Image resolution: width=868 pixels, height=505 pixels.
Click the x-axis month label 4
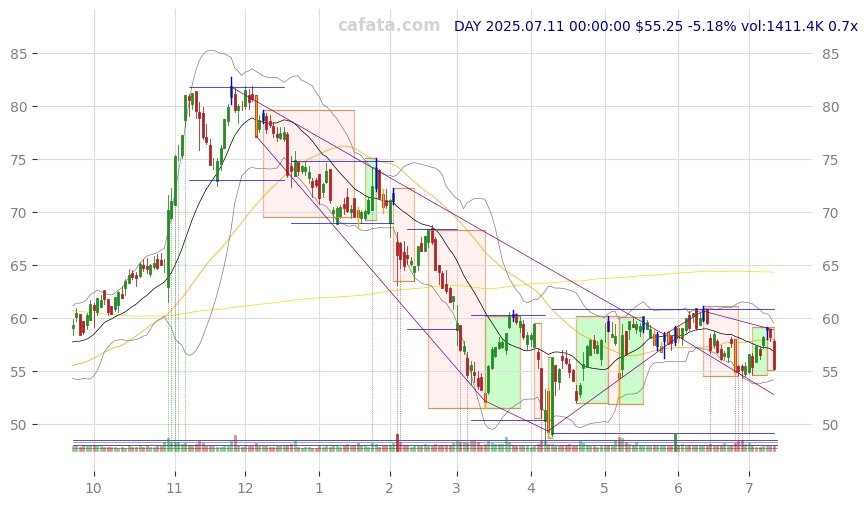point(531,488)
